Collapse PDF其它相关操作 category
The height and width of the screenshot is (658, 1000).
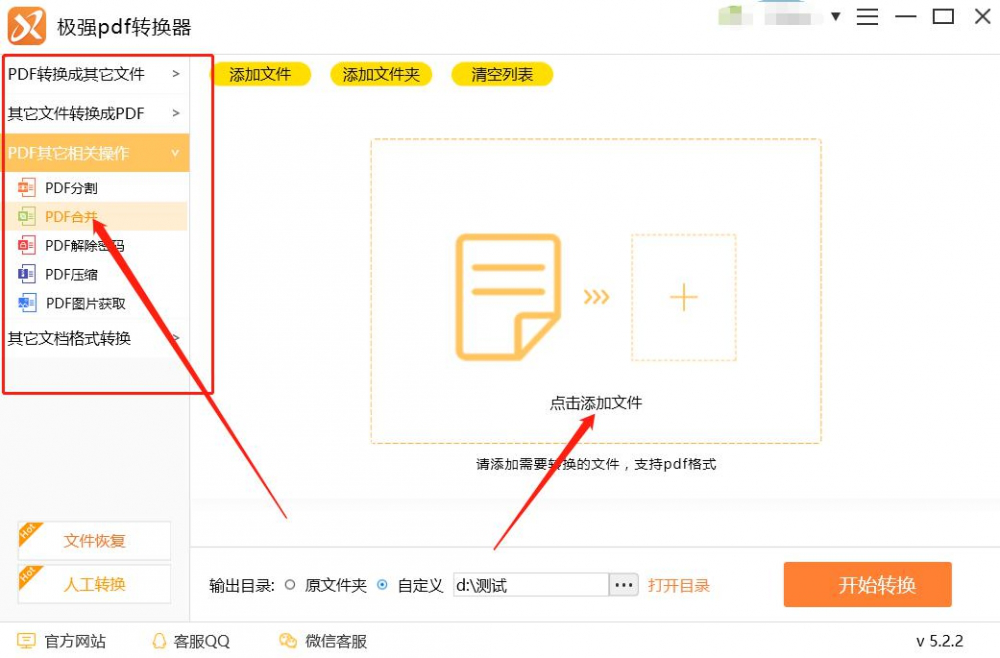[x=95, y=153]
